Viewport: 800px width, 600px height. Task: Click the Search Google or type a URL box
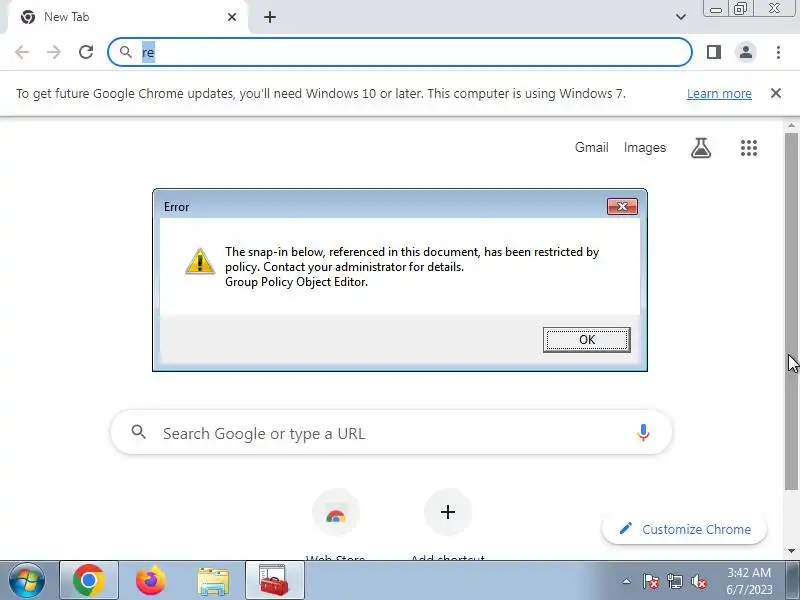pos(391,433)
